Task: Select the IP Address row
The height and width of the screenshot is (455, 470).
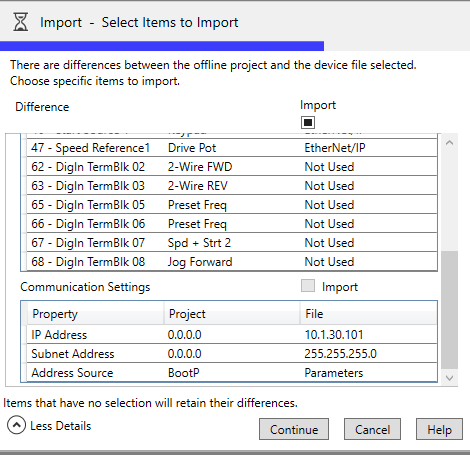Action: 232,335
